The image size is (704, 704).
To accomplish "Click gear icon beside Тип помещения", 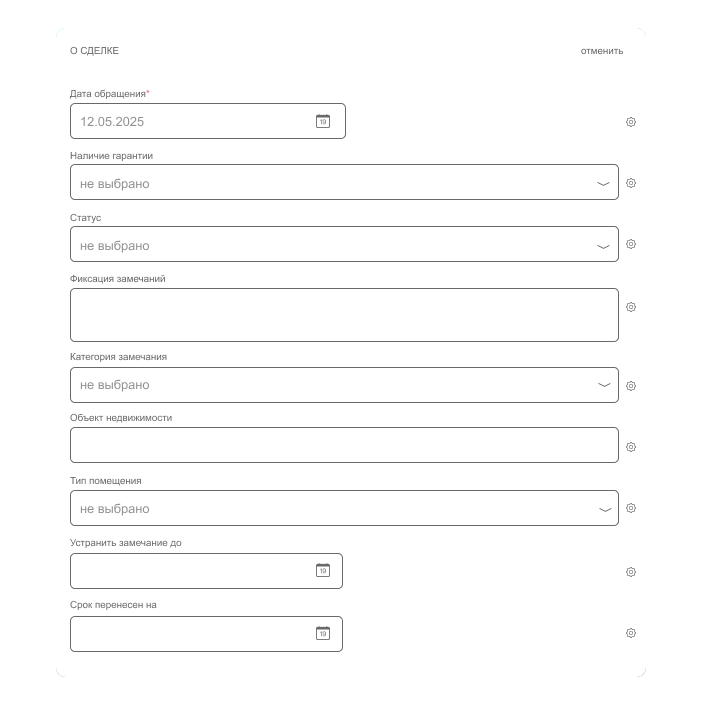I will coord(631,508).
